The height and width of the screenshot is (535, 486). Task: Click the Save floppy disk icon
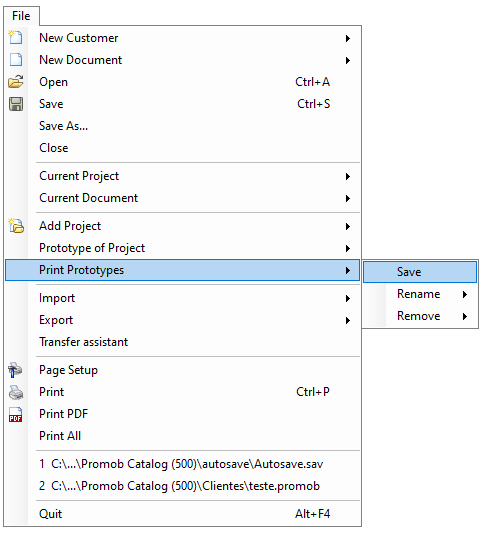point(16,104)
